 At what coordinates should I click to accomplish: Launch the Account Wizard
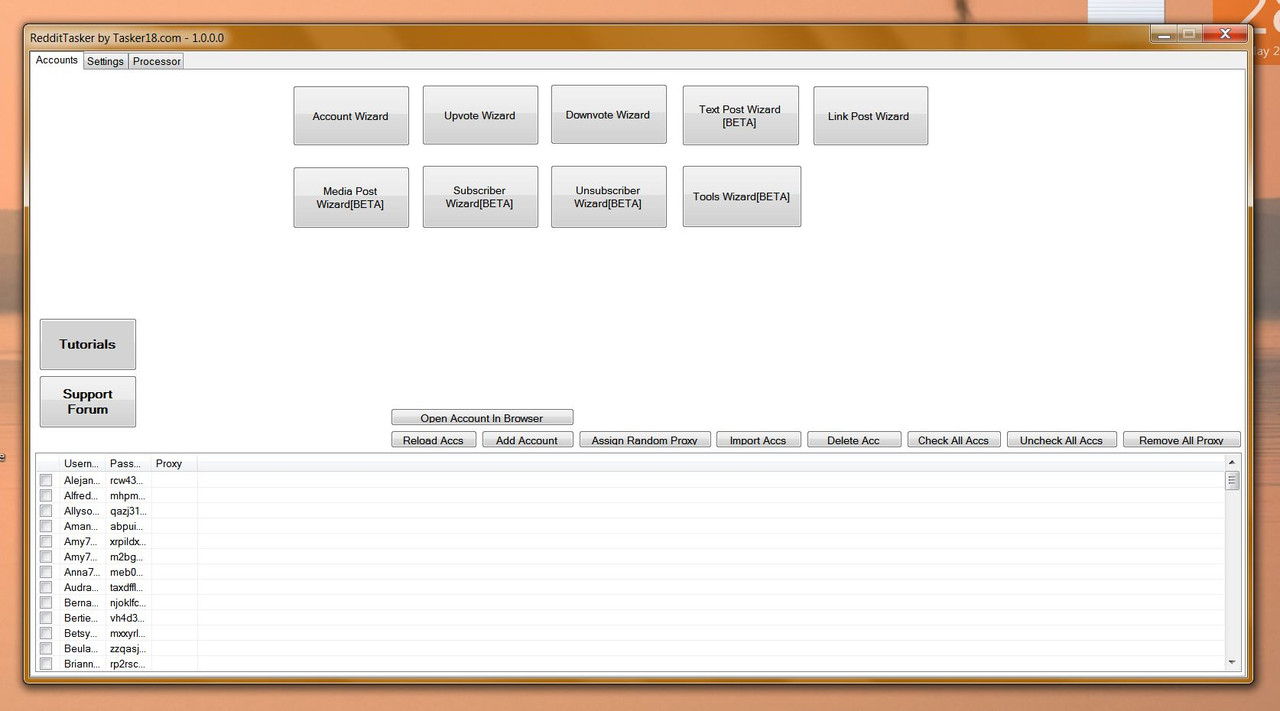tap(351, 116)
